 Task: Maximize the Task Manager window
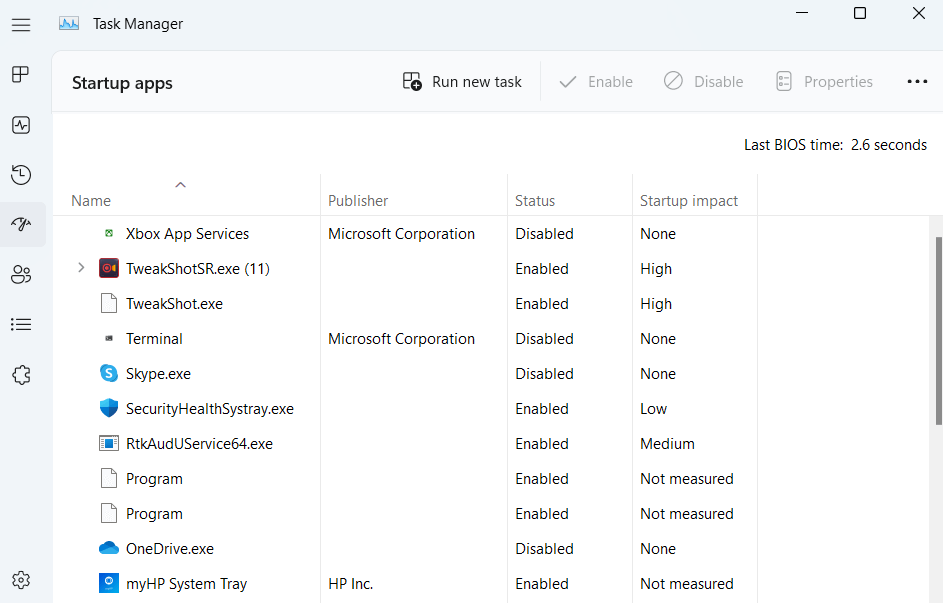coord(860,13)
